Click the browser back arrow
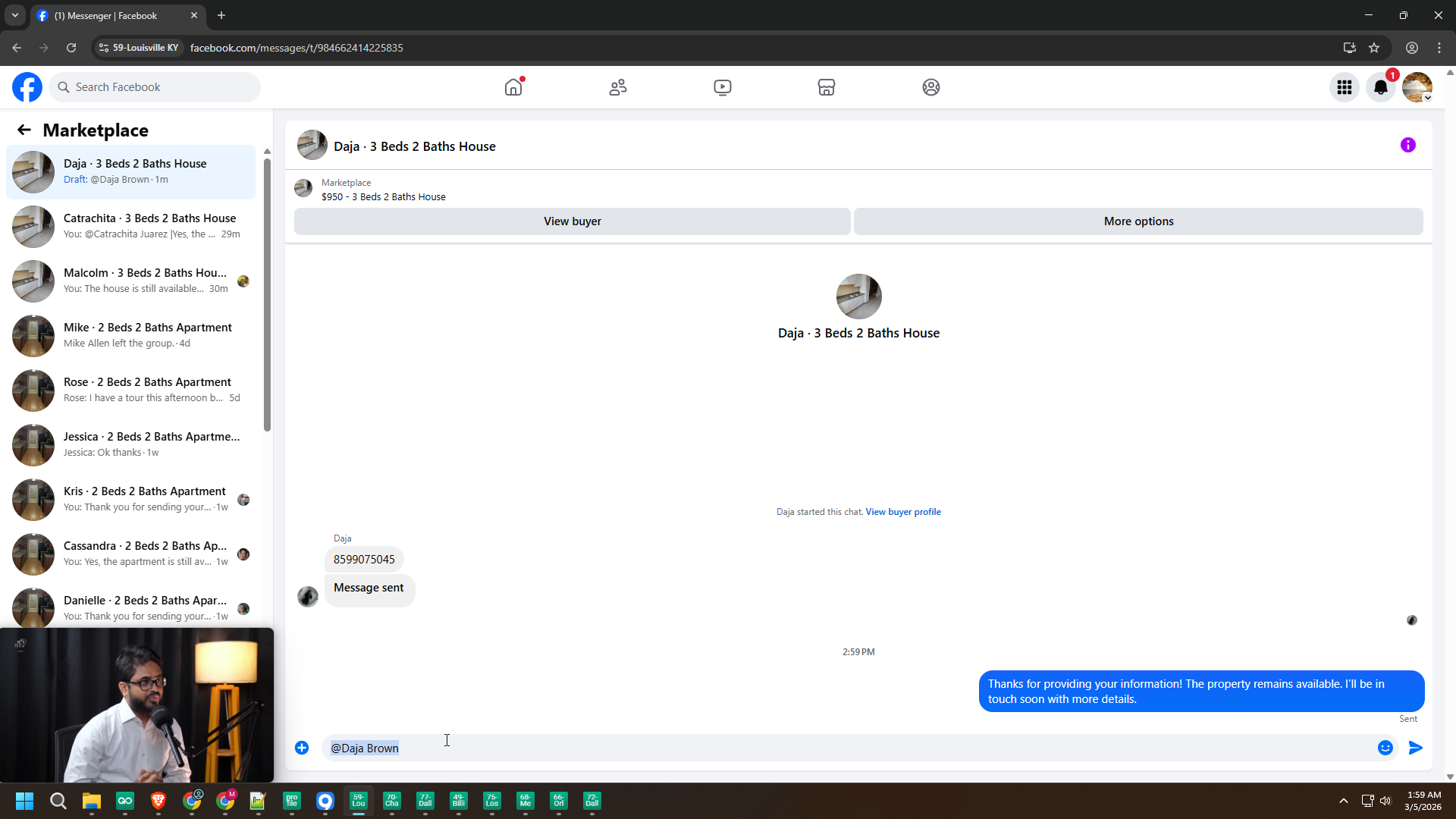Viewport: 1456px width, 819px height. point(17,48)
